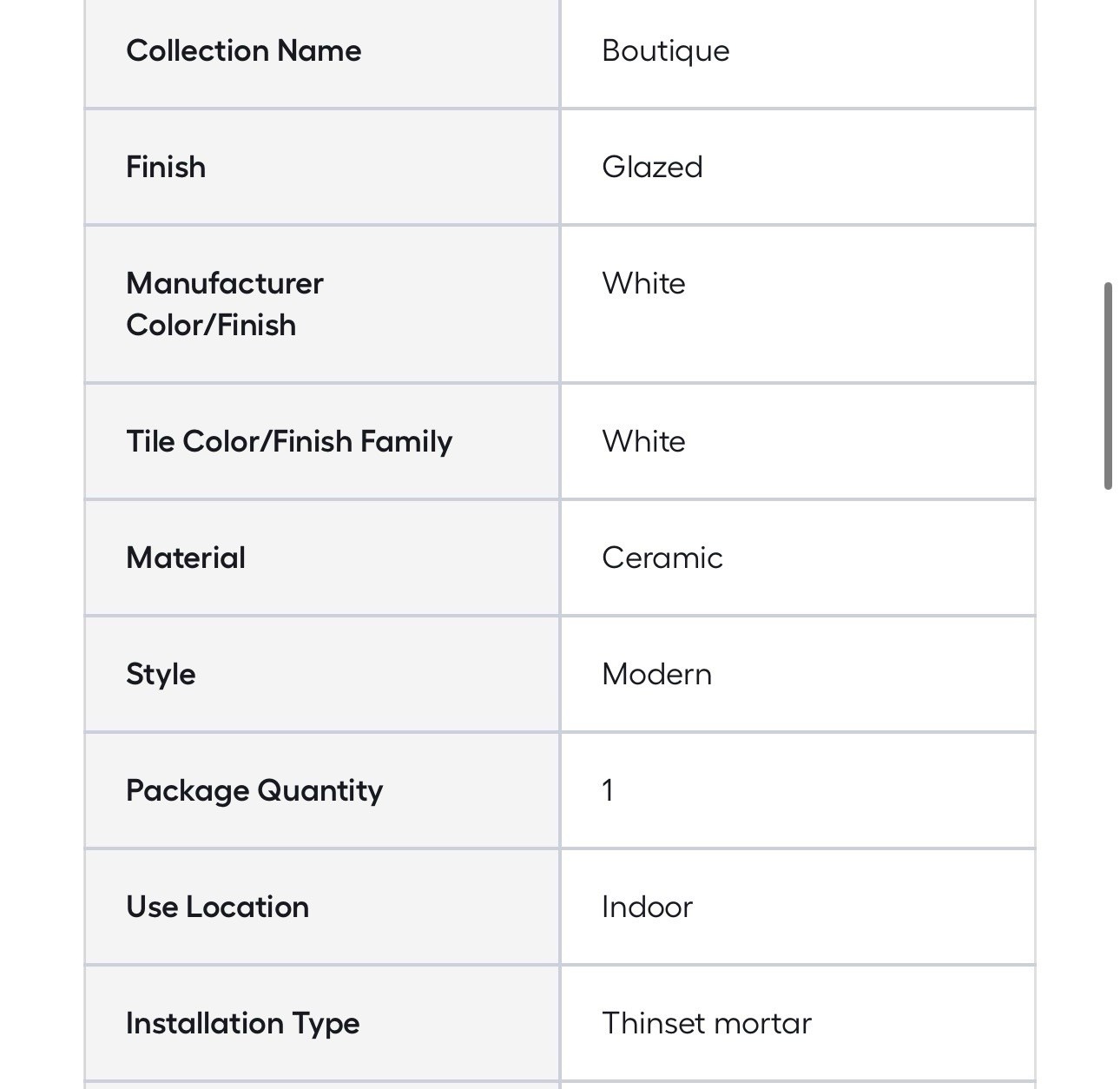Select White in Manufacturer Color/Finish row
The height and width of the screenshot is (1089, 1120).
pyautogui.click(x=643, y=283)
